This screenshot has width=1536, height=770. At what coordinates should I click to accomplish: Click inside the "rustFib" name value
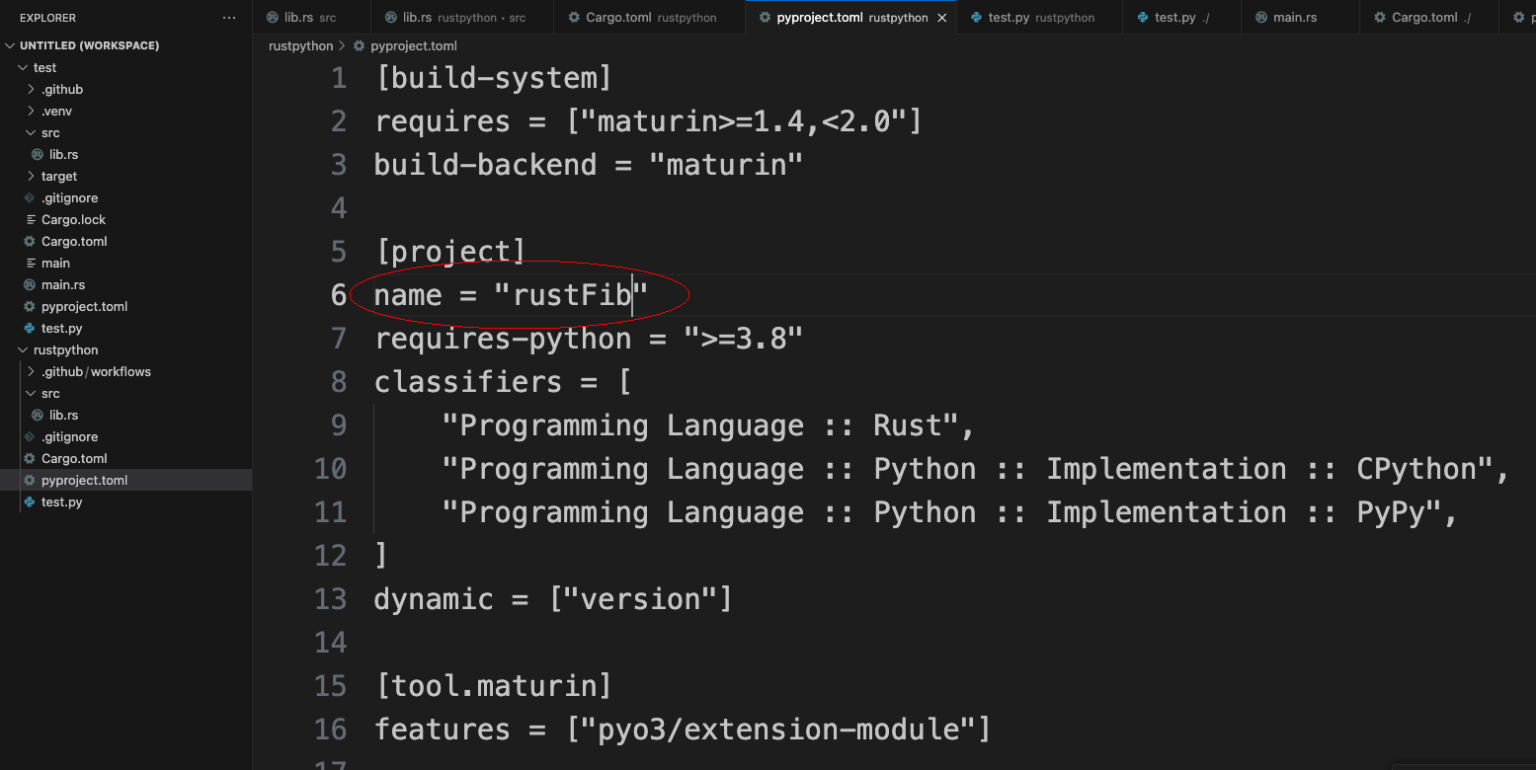pyautogui.click(x=572, y=295)
